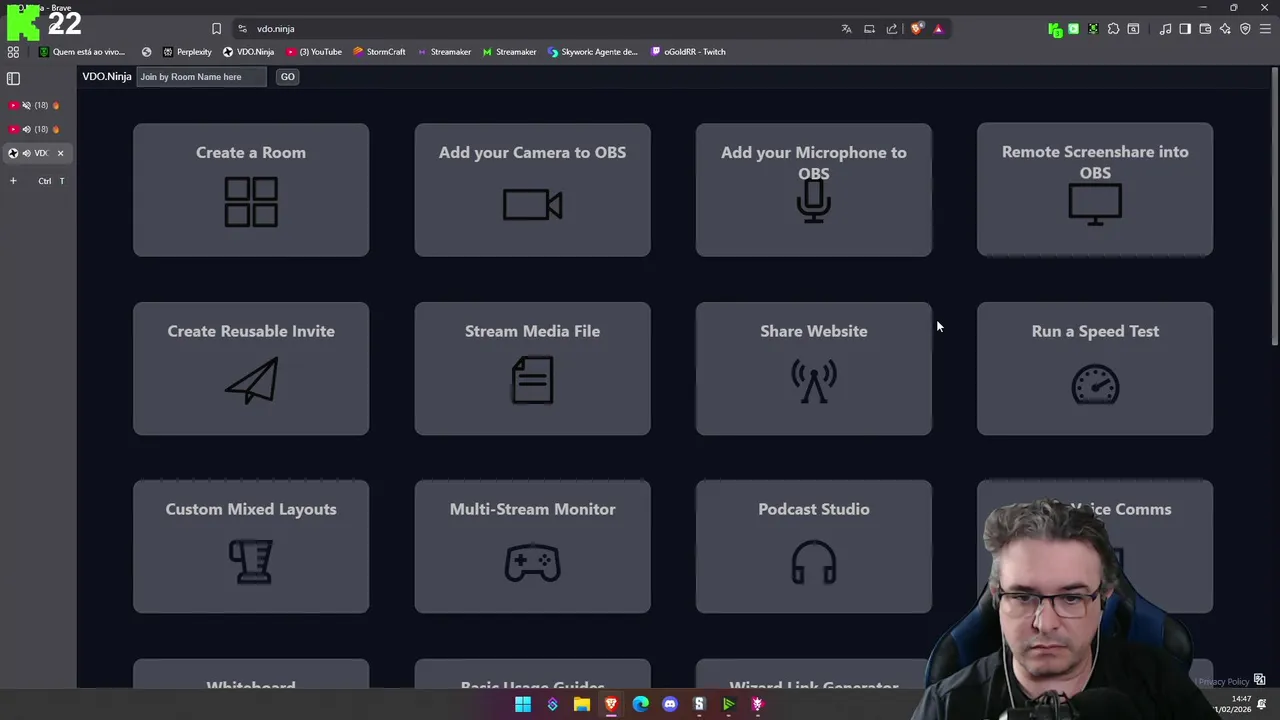
Task: Open the Multi-Stream Monitor card
Action: (x=532, y=547)
